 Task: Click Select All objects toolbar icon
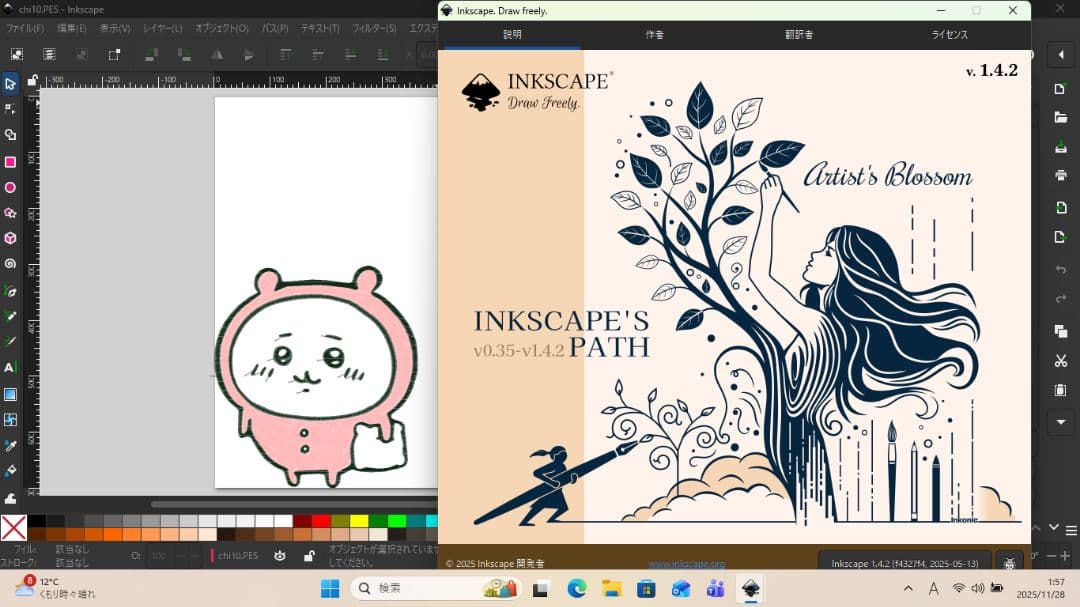click(17, 54)
